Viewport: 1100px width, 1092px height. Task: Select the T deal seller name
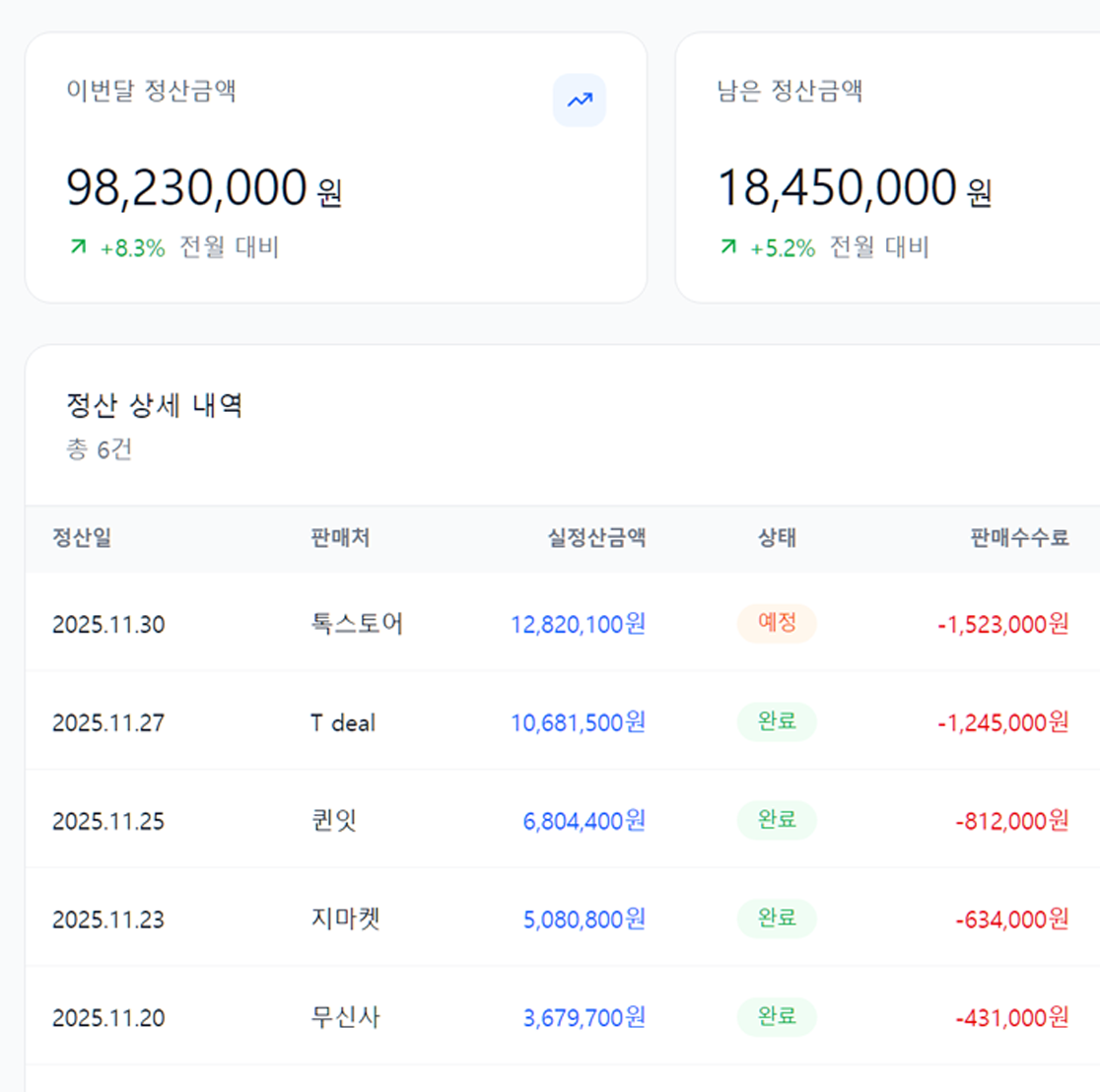(x=343, y=722)
